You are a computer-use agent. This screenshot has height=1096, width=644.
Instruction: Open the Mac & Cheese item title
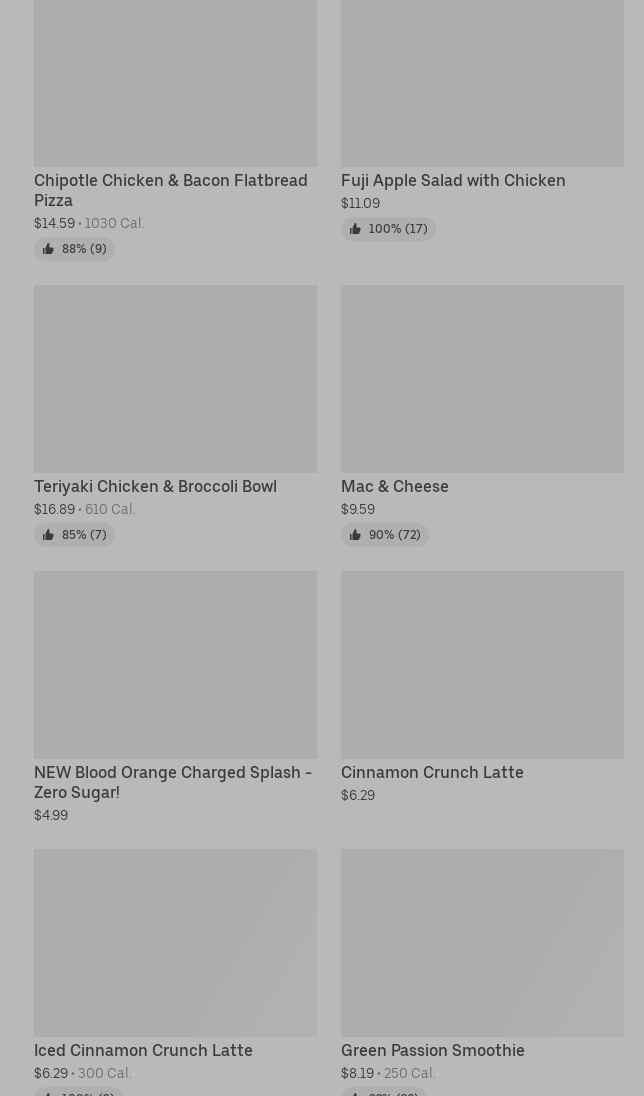[395, 487]
